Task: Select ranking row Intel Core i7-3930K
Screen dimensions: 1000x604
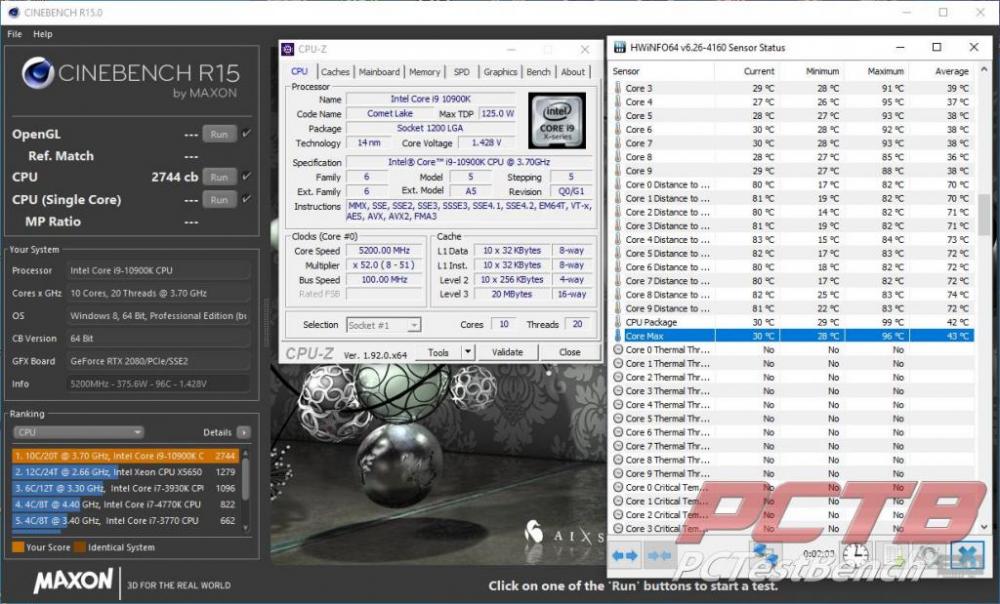Action: (125, 489)
